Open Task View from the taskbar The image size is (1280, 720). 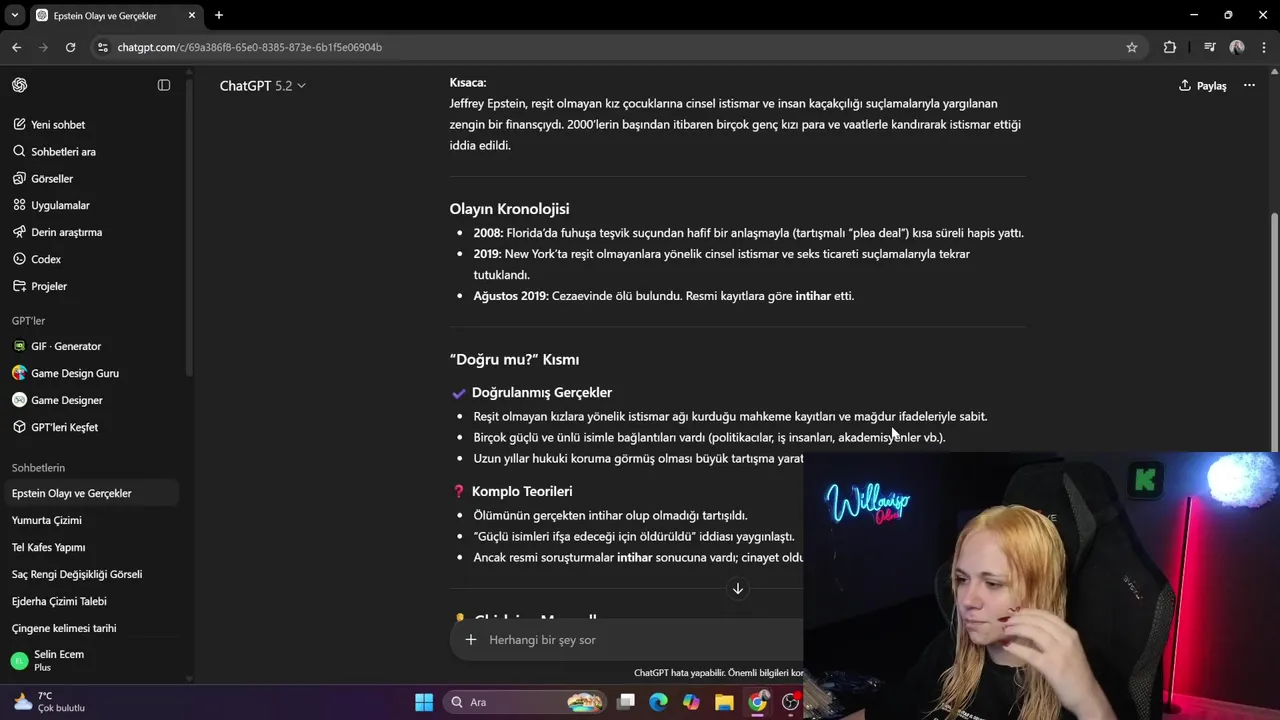626,702
